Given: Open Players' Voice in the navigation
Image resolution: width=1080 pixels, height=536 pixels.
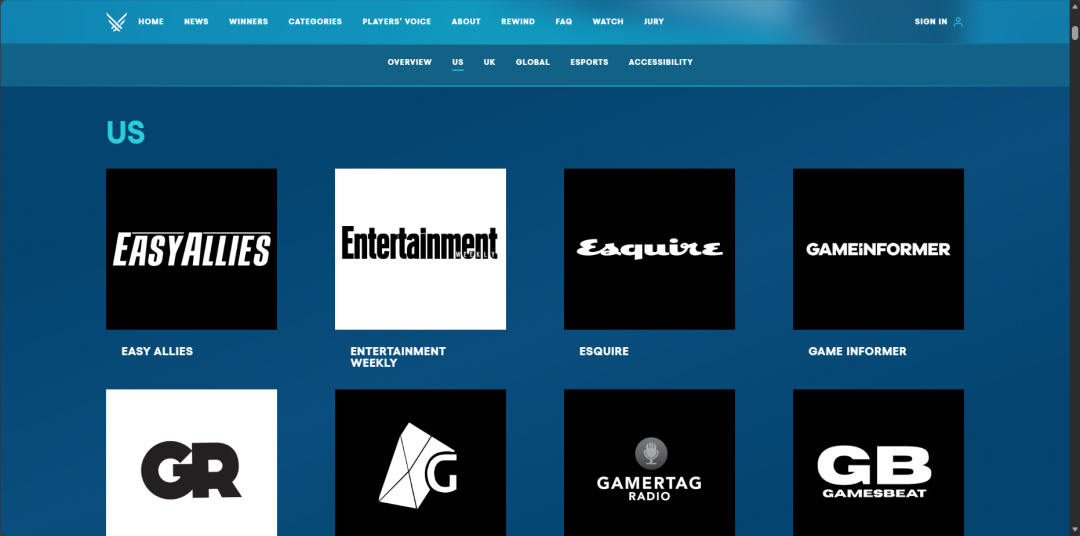Looking at the screenshot, I should 396,21.
